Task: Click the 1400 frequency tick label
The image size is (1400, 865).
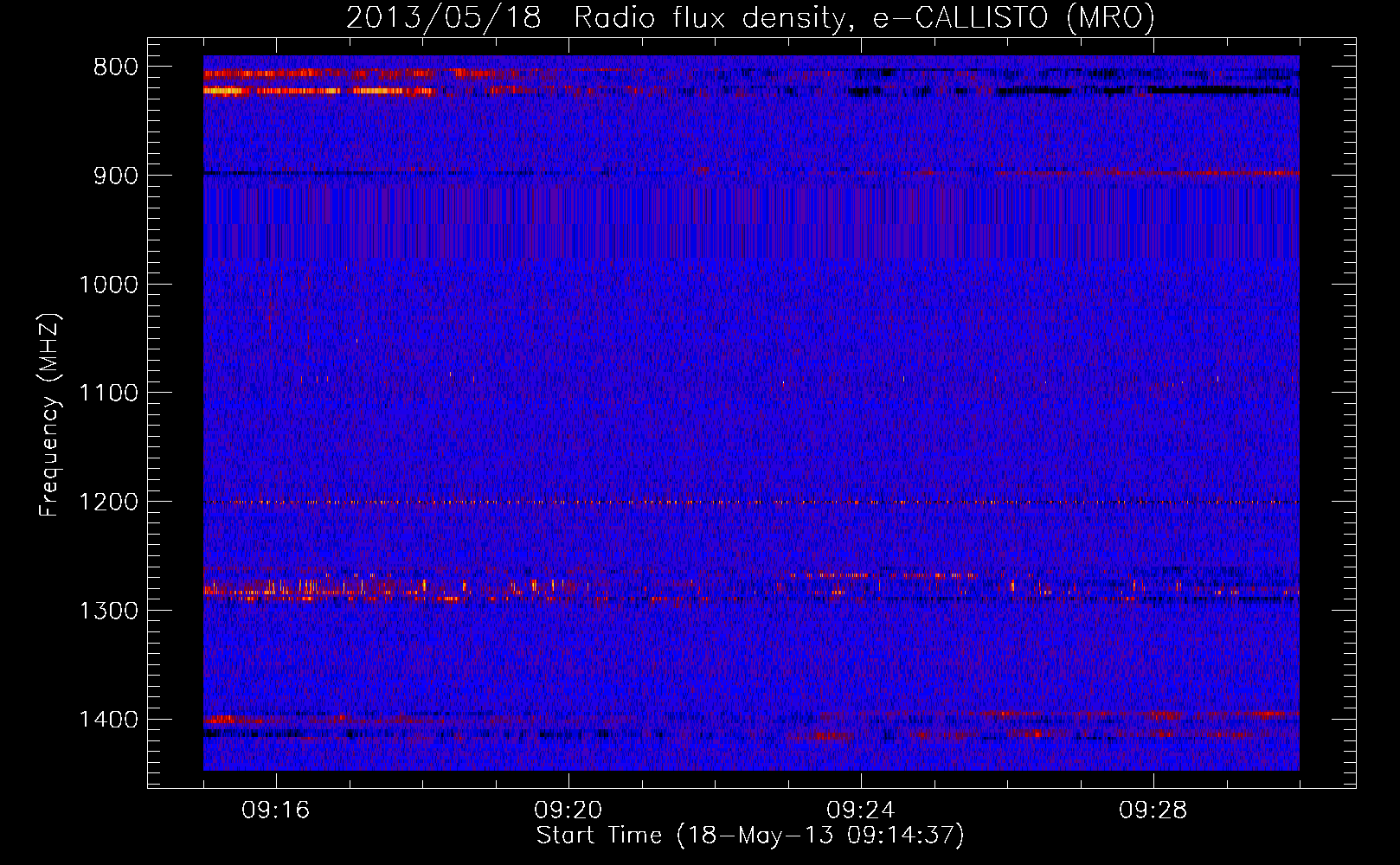Action: point(108,720)
